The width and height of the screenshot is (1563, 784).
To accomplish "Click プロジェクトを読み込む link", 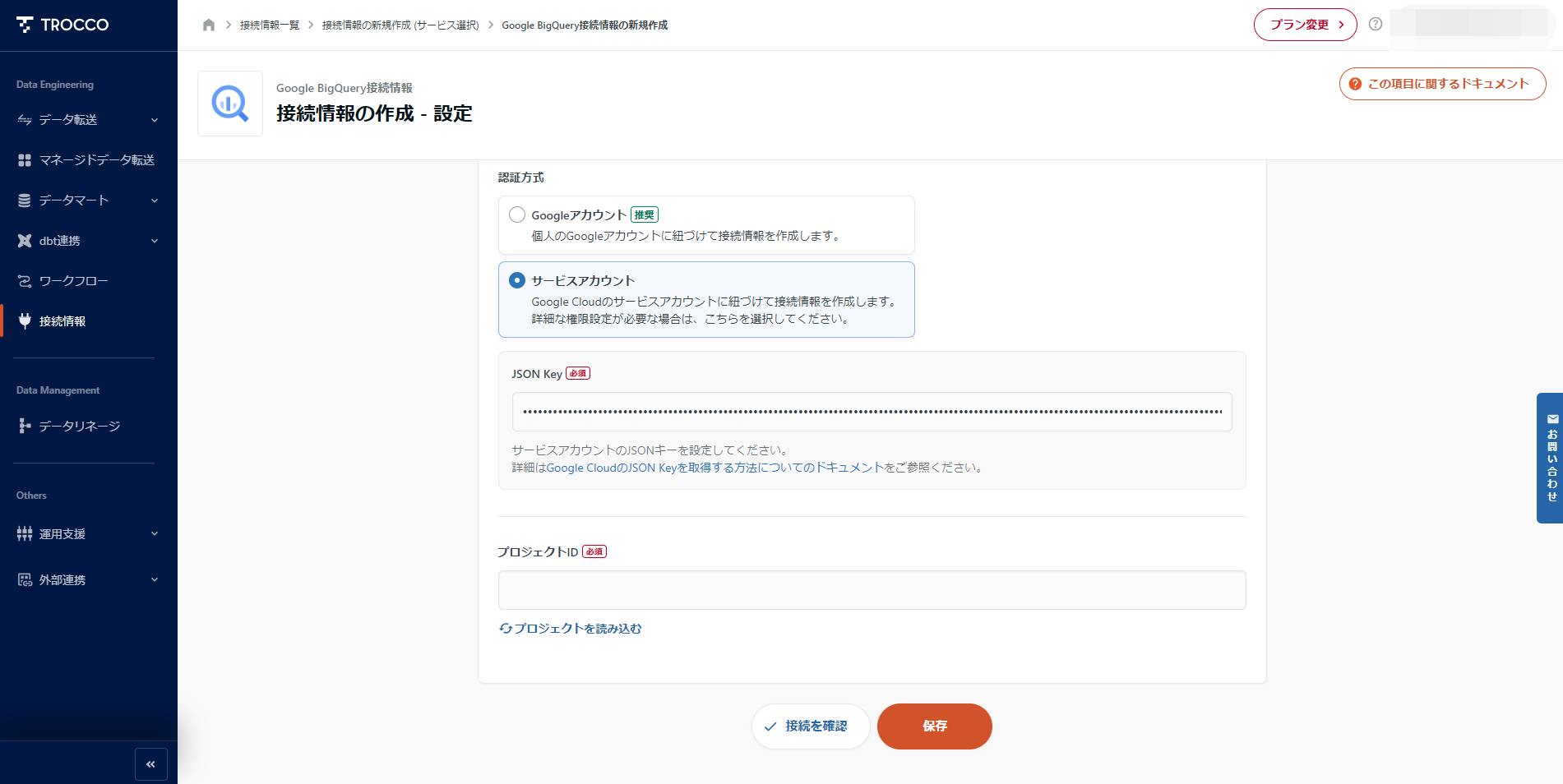I will [578, 629].
